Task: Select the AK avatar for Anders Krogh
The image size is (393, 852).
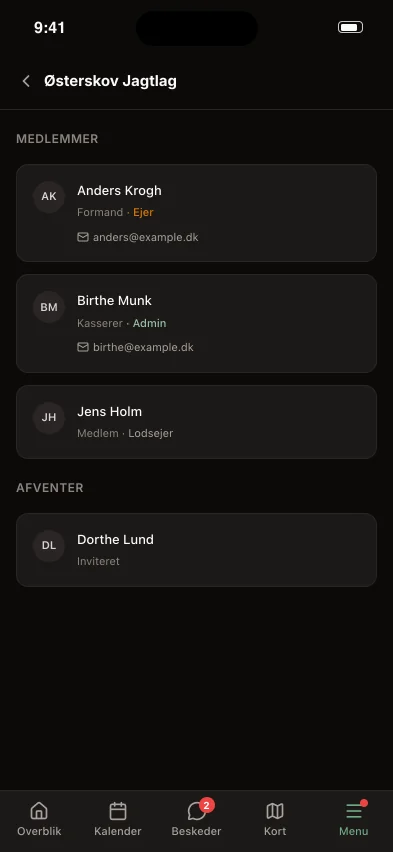Action: click(x=49, y=196)
